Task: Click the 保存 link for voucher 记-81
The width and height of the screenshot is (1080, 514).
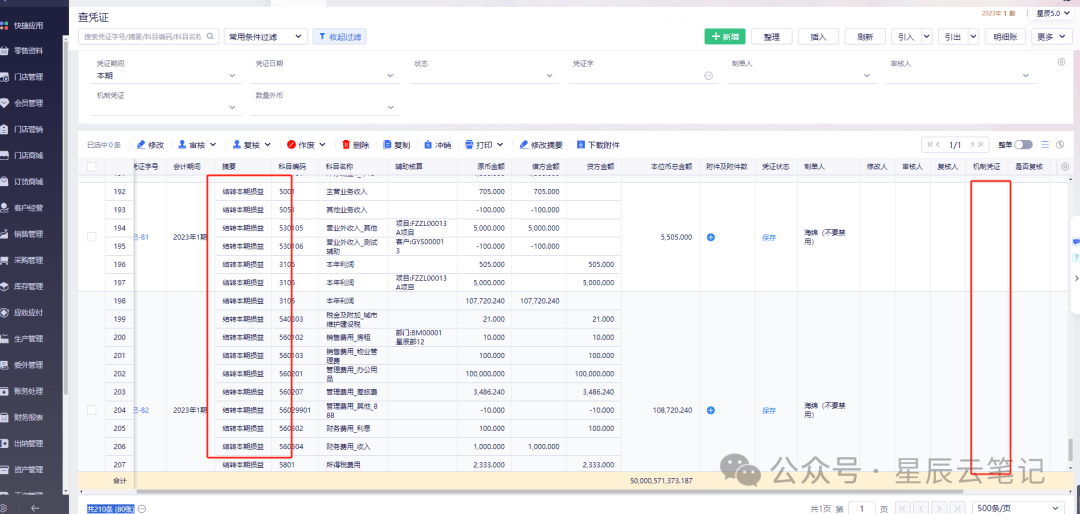Action: [769, 237]
